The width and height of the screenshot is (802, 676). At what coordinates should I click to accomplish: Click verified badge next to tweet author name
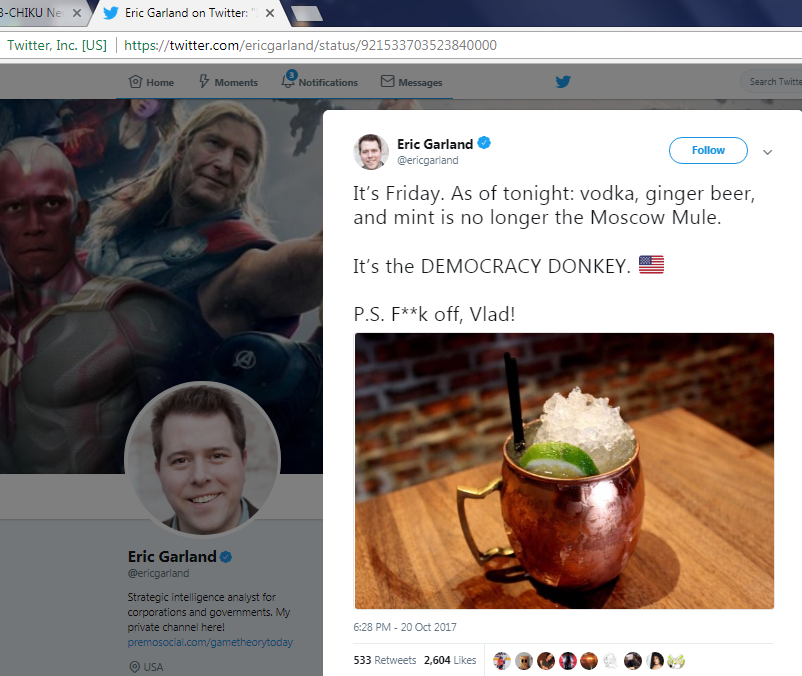[x=484, y=143]
